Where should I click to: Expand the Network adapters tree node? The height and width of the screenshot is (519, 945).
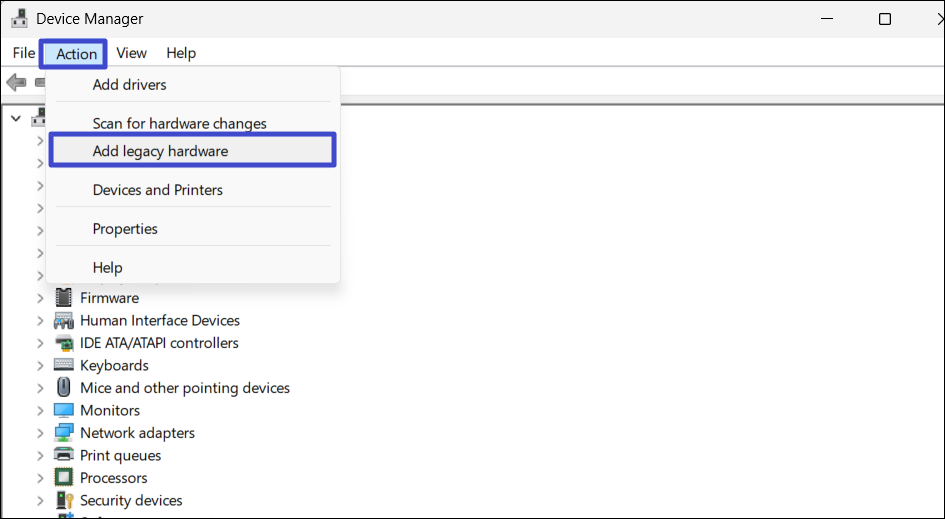(40, 433)
